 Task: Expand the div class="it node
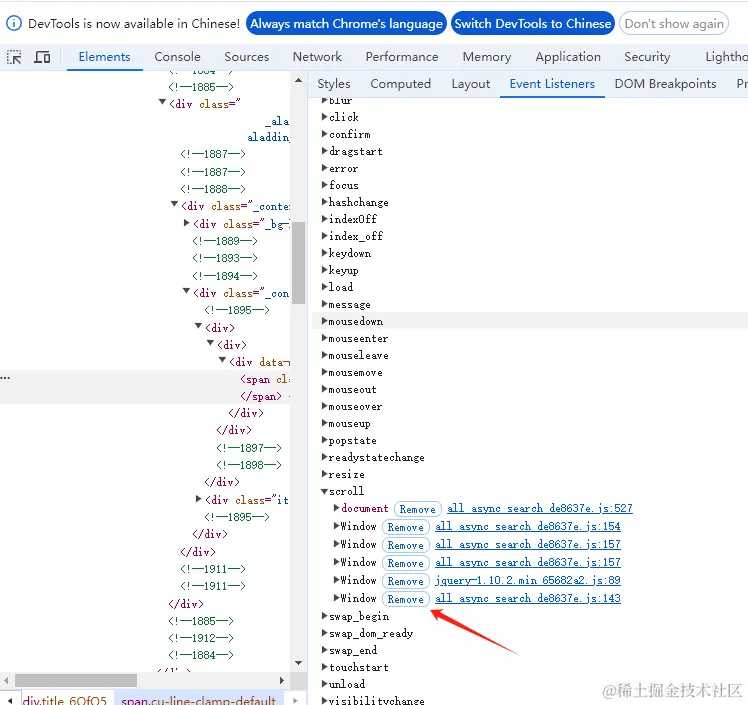tap(199, 499)
